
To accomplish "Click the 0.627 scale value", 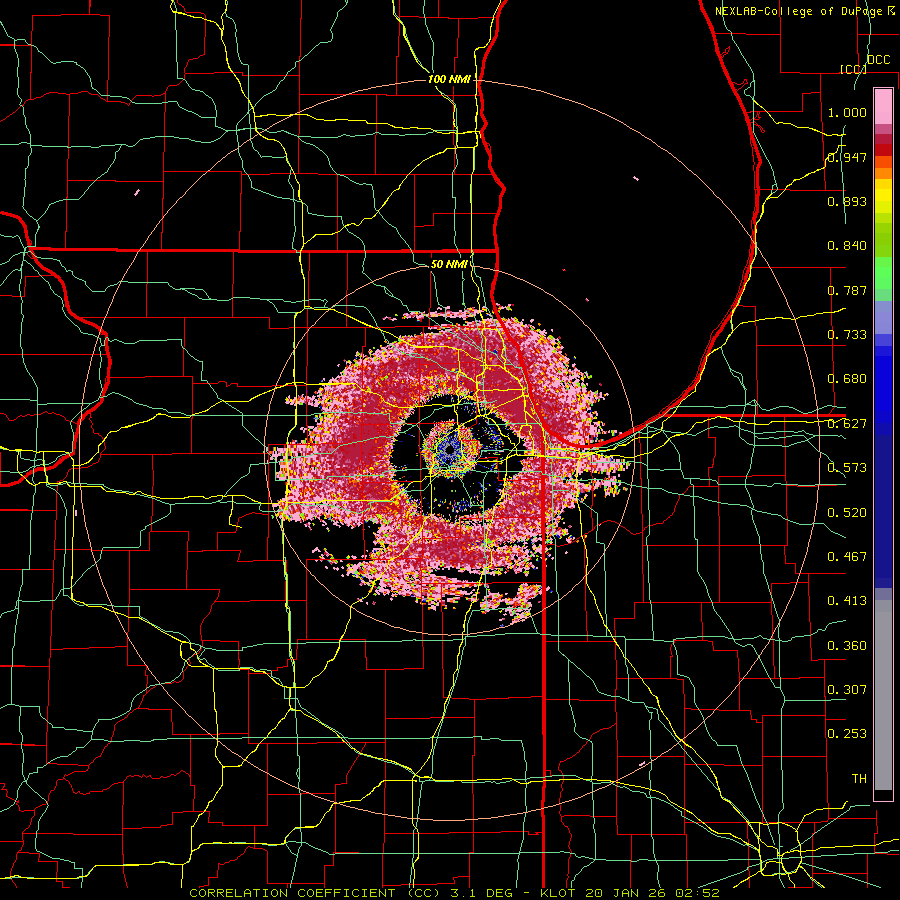I will pos(847,424).
